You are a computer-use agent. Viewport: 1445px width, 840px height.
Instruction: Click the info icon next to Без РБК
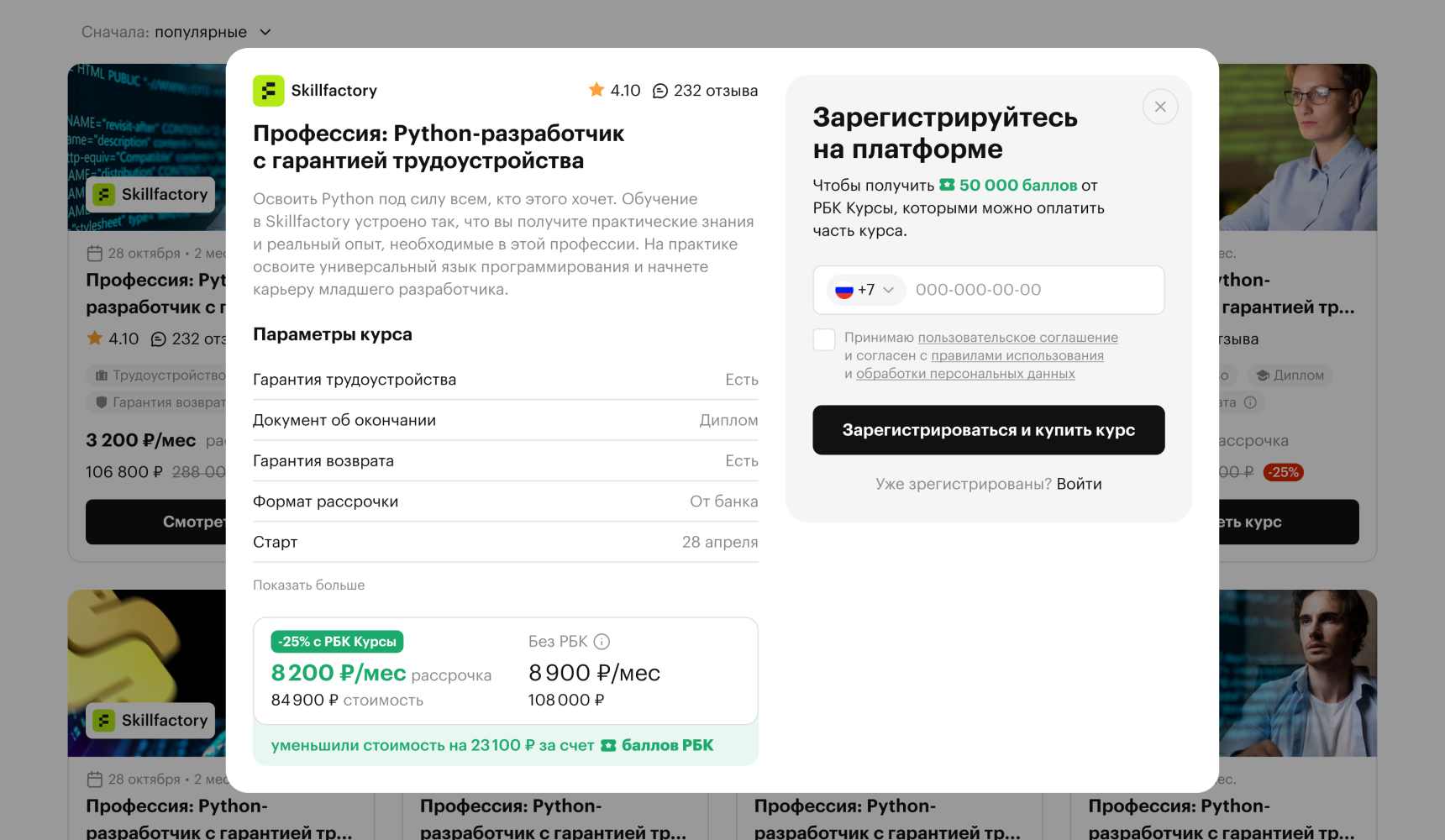(x=602, y=642)
